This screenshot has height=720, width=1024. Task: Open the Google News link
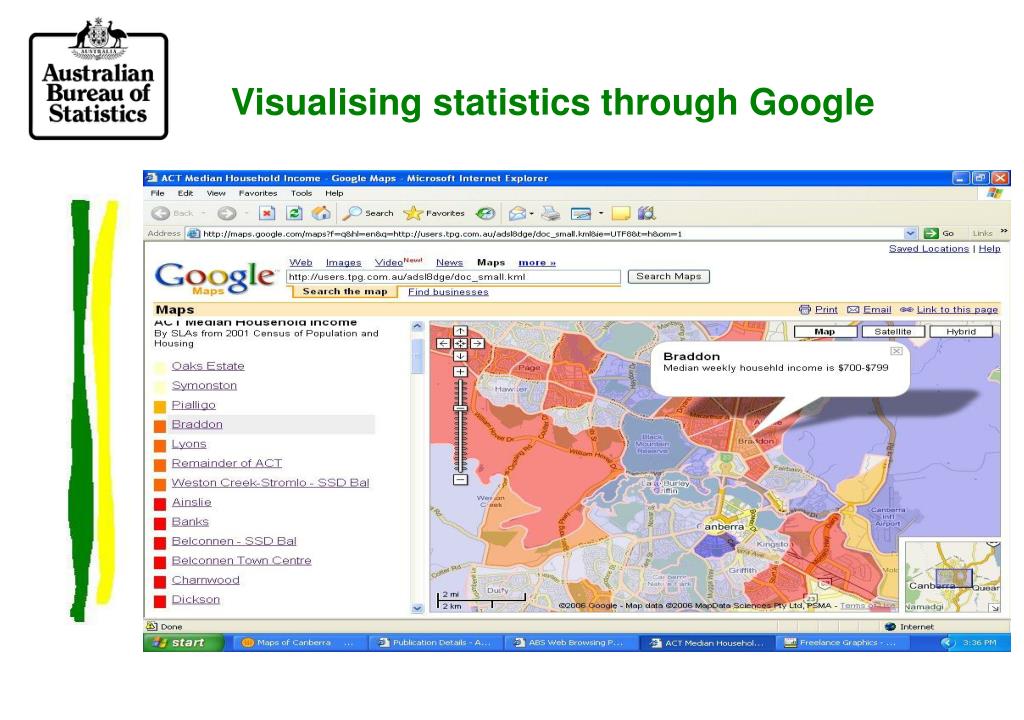click(x=449, y=263)
